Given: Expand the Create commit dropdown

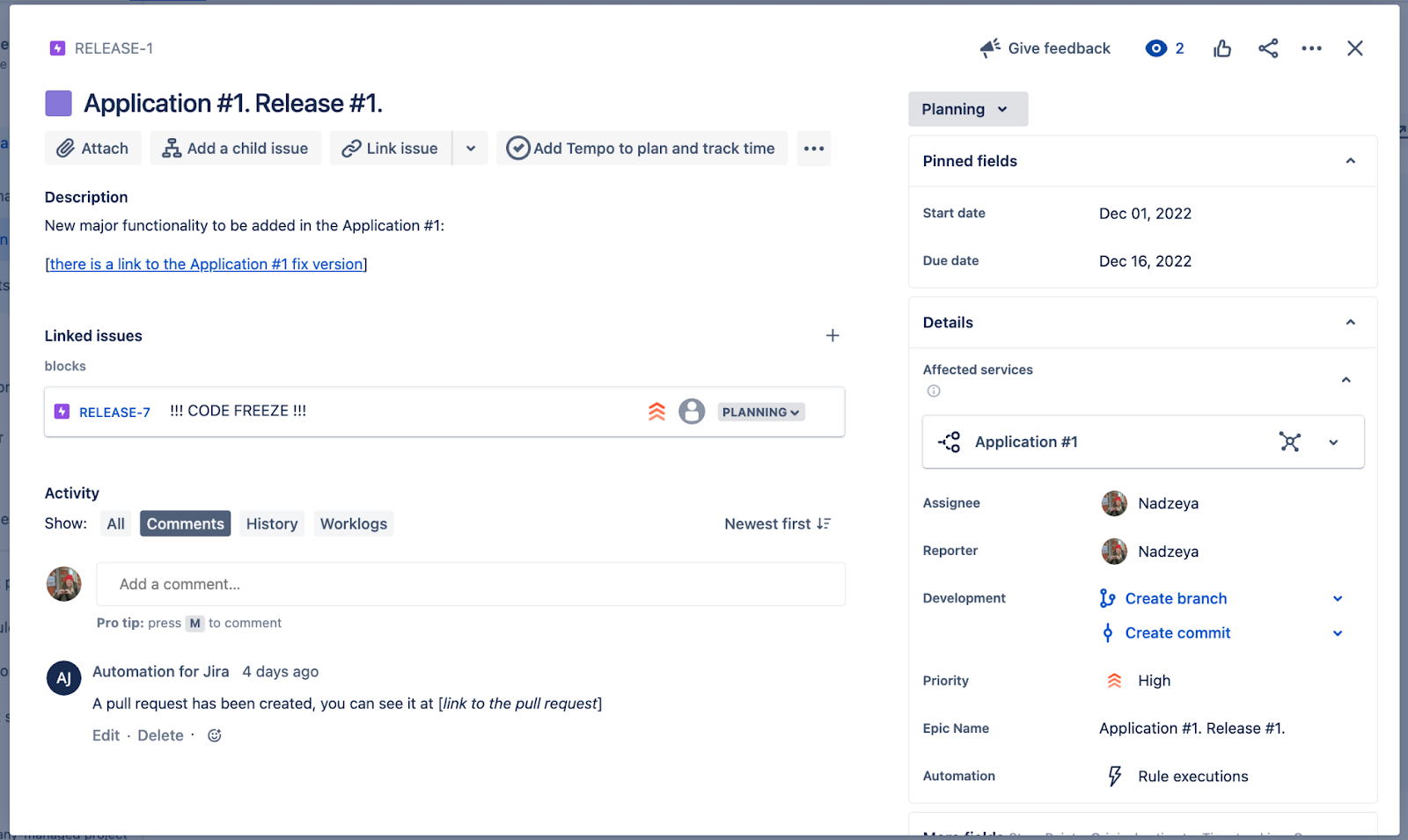Looking at the screenshot, I should click(1338, 633).
